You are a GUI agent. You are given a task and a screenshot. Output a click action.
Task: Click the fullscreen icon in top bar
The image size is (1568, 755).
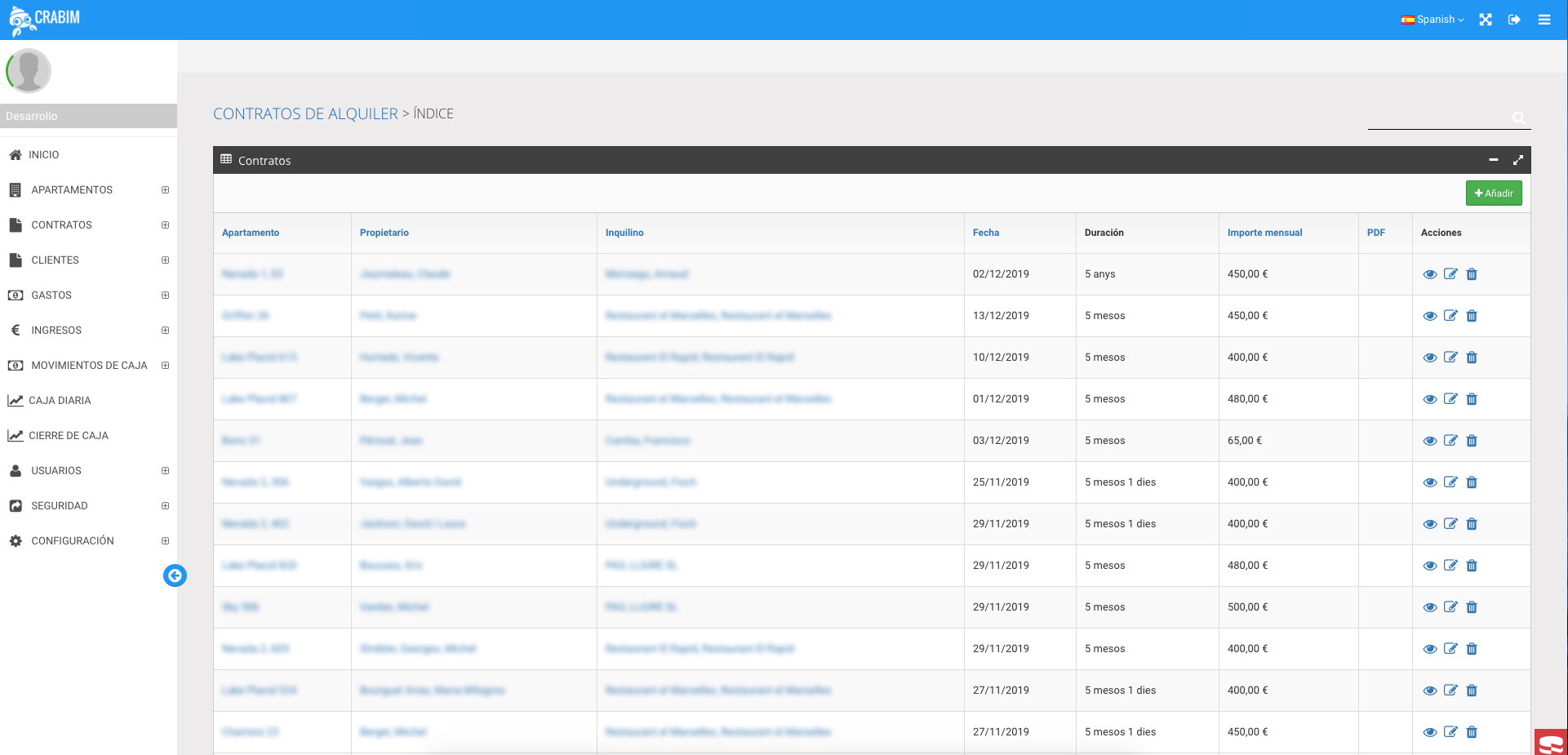pyautogui.click(x=1486, y=20)
